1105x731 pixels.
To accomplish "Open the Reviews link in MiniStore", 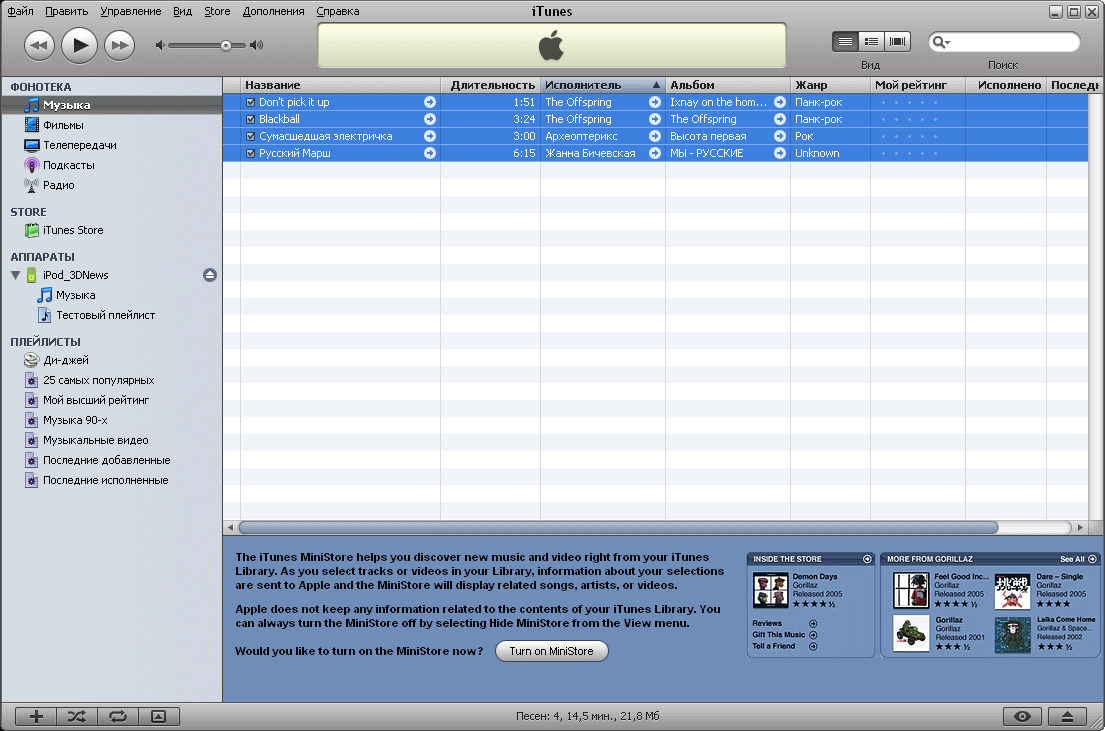I will click(x=767, y=623).
